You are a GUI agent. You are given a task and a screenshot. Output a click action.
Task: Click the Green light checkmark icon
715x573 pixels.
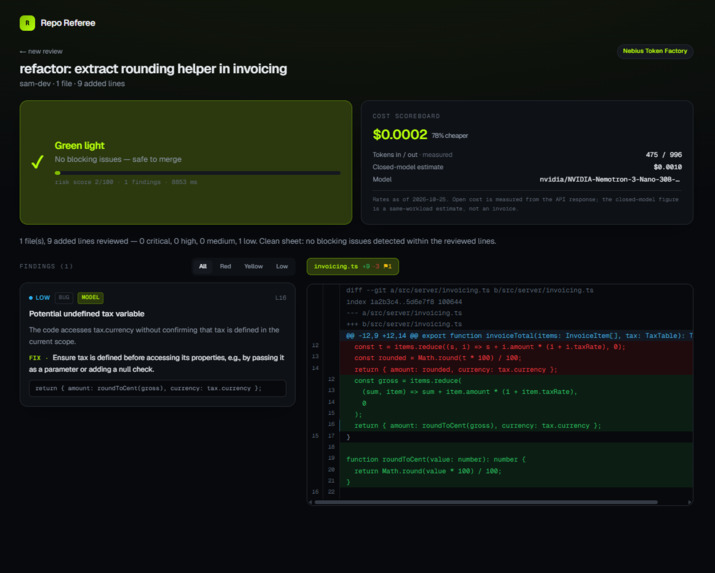37,162
